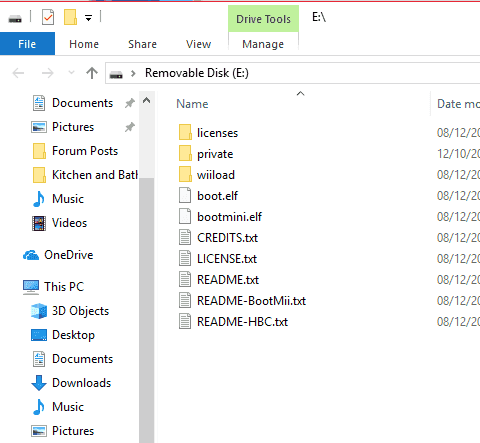Click the Back navigation arrow
This screenshot has width=480, height=443.
coord(18,73)
